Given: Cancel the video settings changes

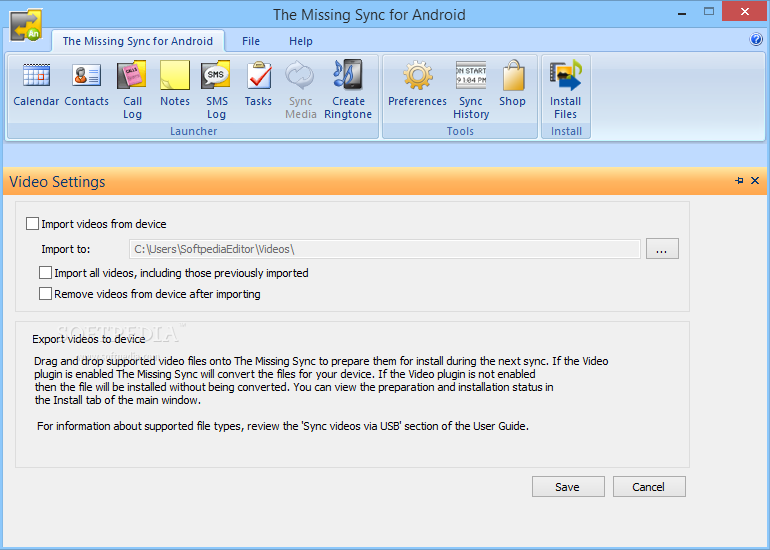Looking at the screenshot, I should coord(649,487).
